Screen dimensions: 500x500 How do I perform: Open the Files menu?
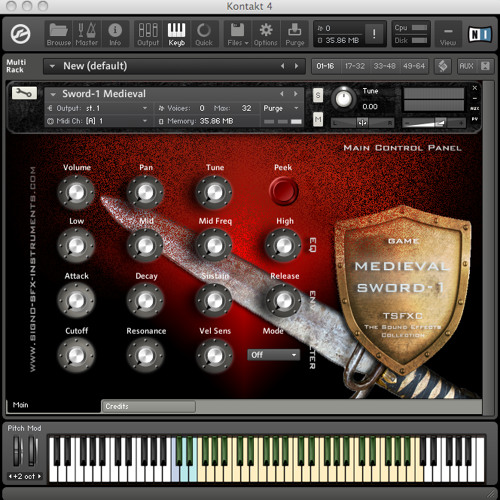(x=238, y=34)
